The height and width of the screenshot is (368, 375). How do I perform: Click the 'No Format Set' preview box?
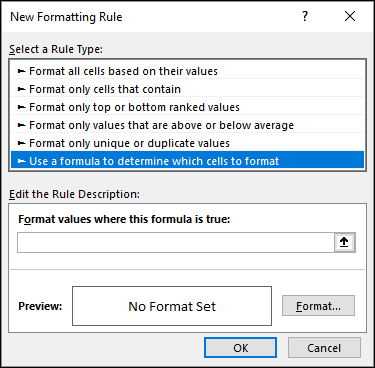[172, 306]
